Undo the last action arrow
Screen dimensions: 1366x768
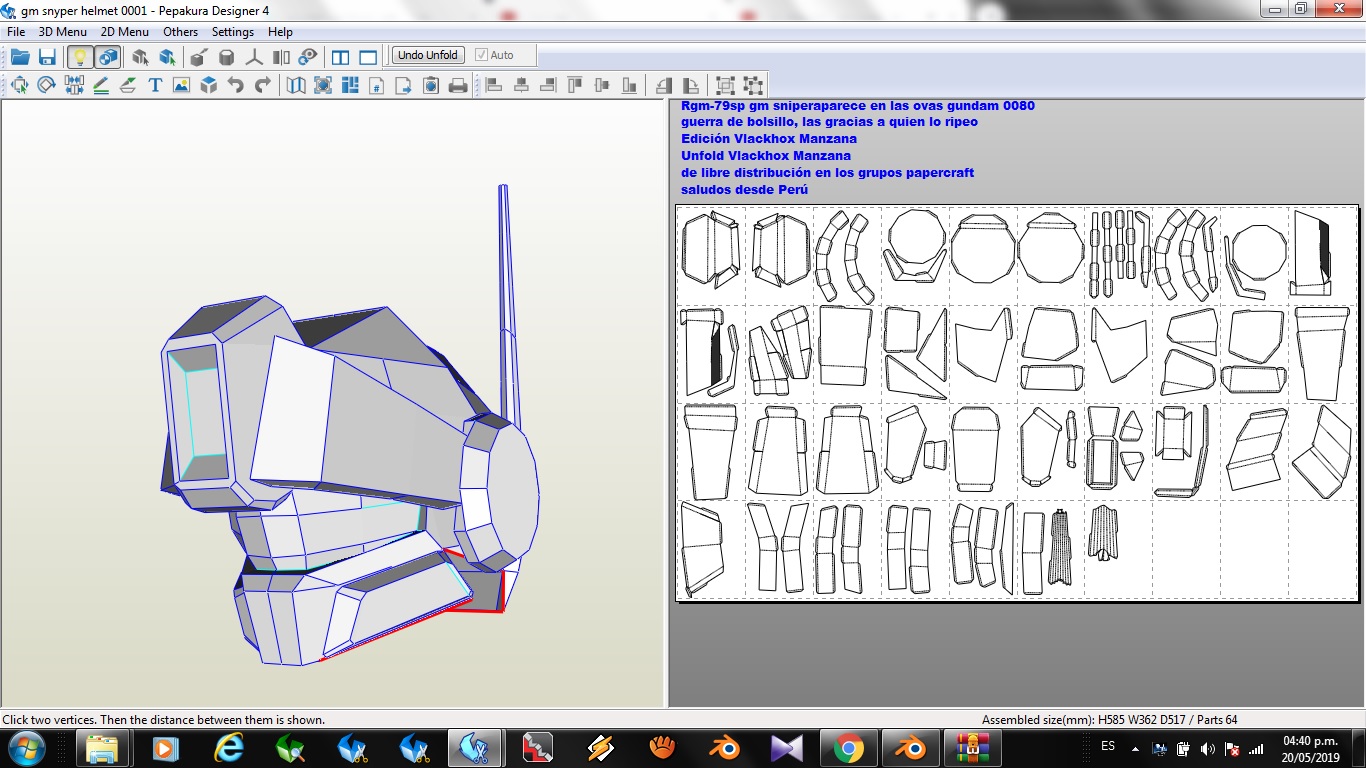coord(235,85)
